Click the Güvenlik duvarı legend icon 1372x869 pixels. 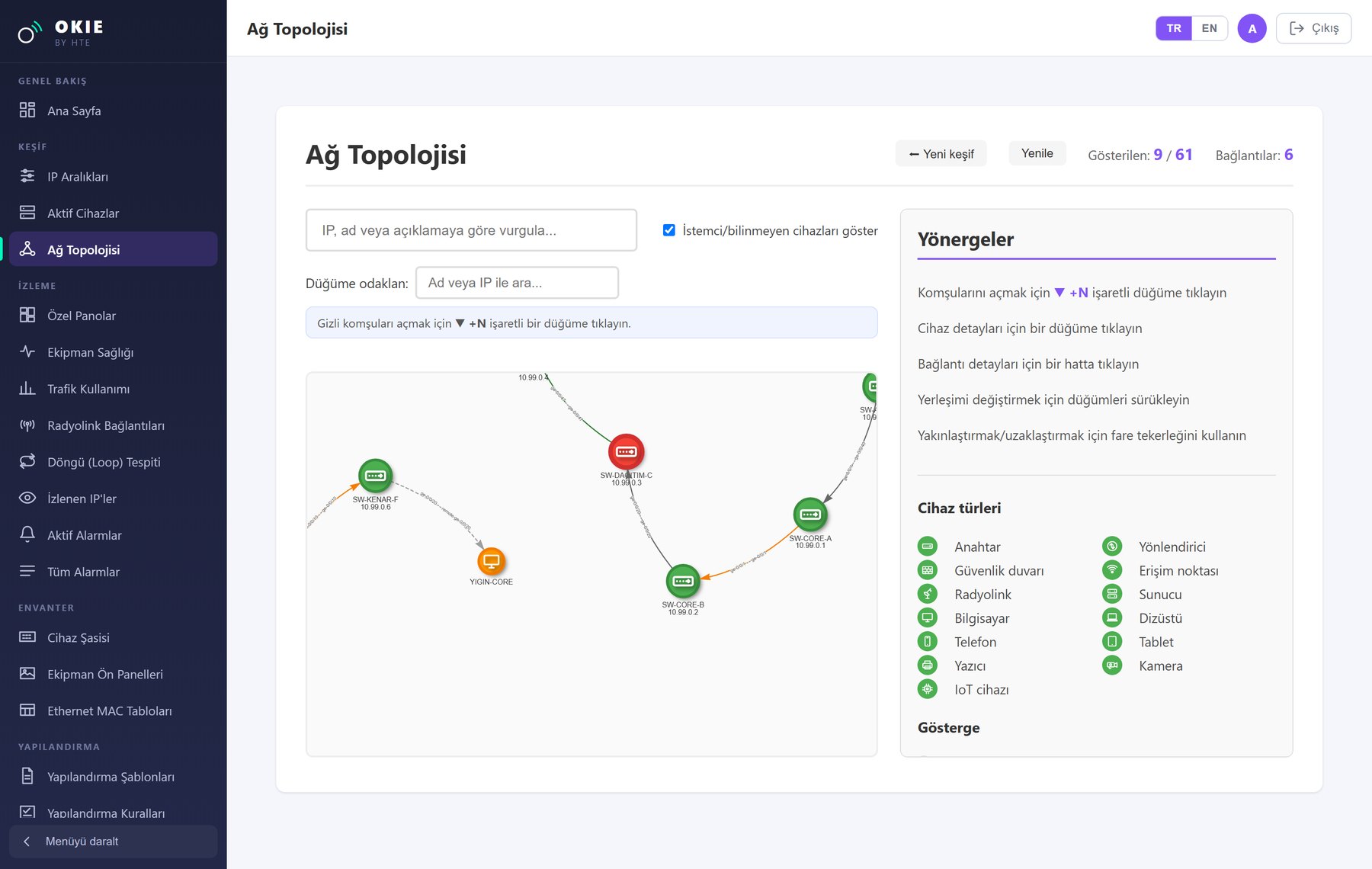click(x=928, y=570)
